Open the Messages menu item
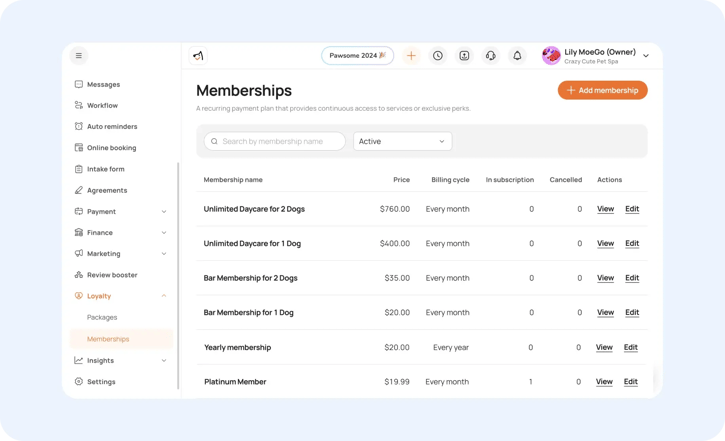725x441 pixels. coord(104,84)
